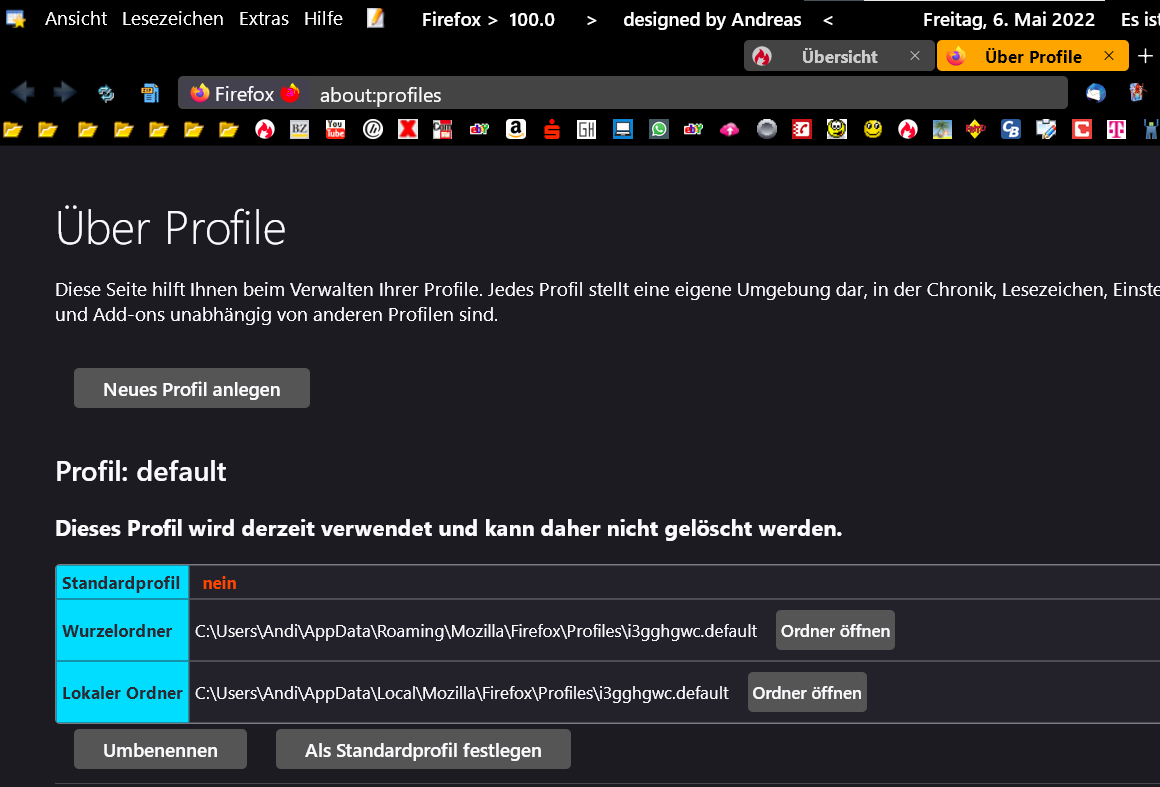Close the Über Profile tab

(1109, 56)
